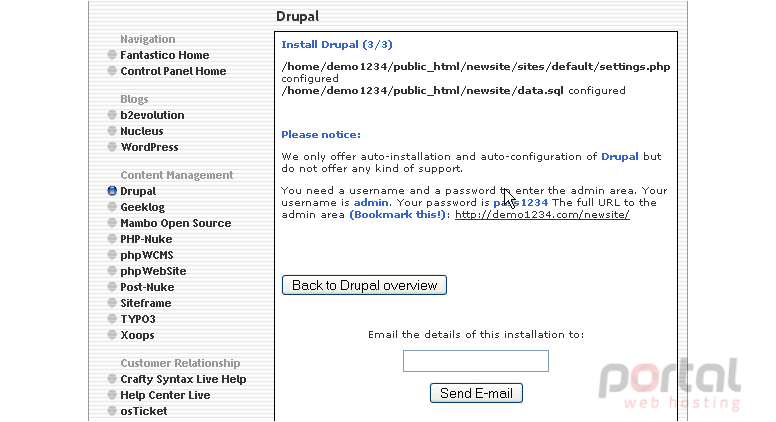This screenshot has height=422, width=776.
Task: Click bullet icon beside Nucleus
Action: tap(112, 131)
